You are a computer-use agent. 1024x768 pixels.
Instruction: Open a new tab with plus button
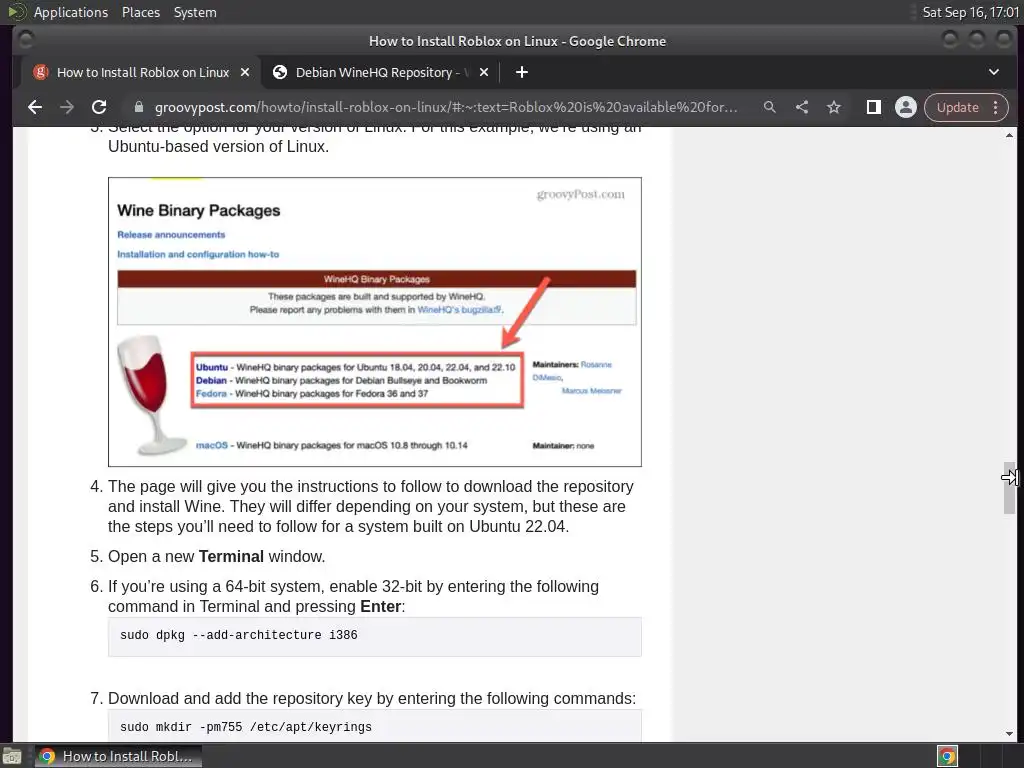(x=521, y=72)
